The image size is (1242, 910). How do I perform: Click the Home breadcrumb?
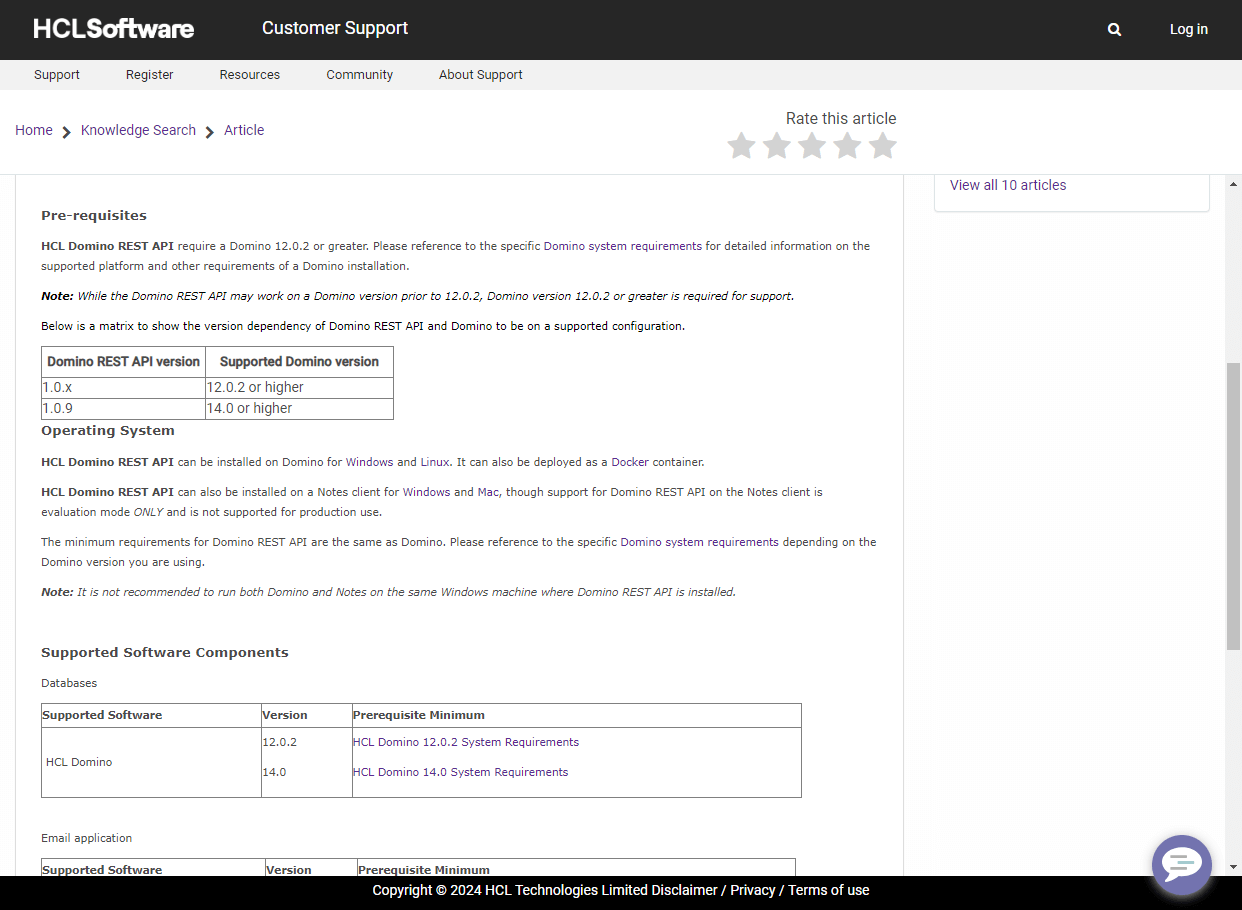coord(34,130)
